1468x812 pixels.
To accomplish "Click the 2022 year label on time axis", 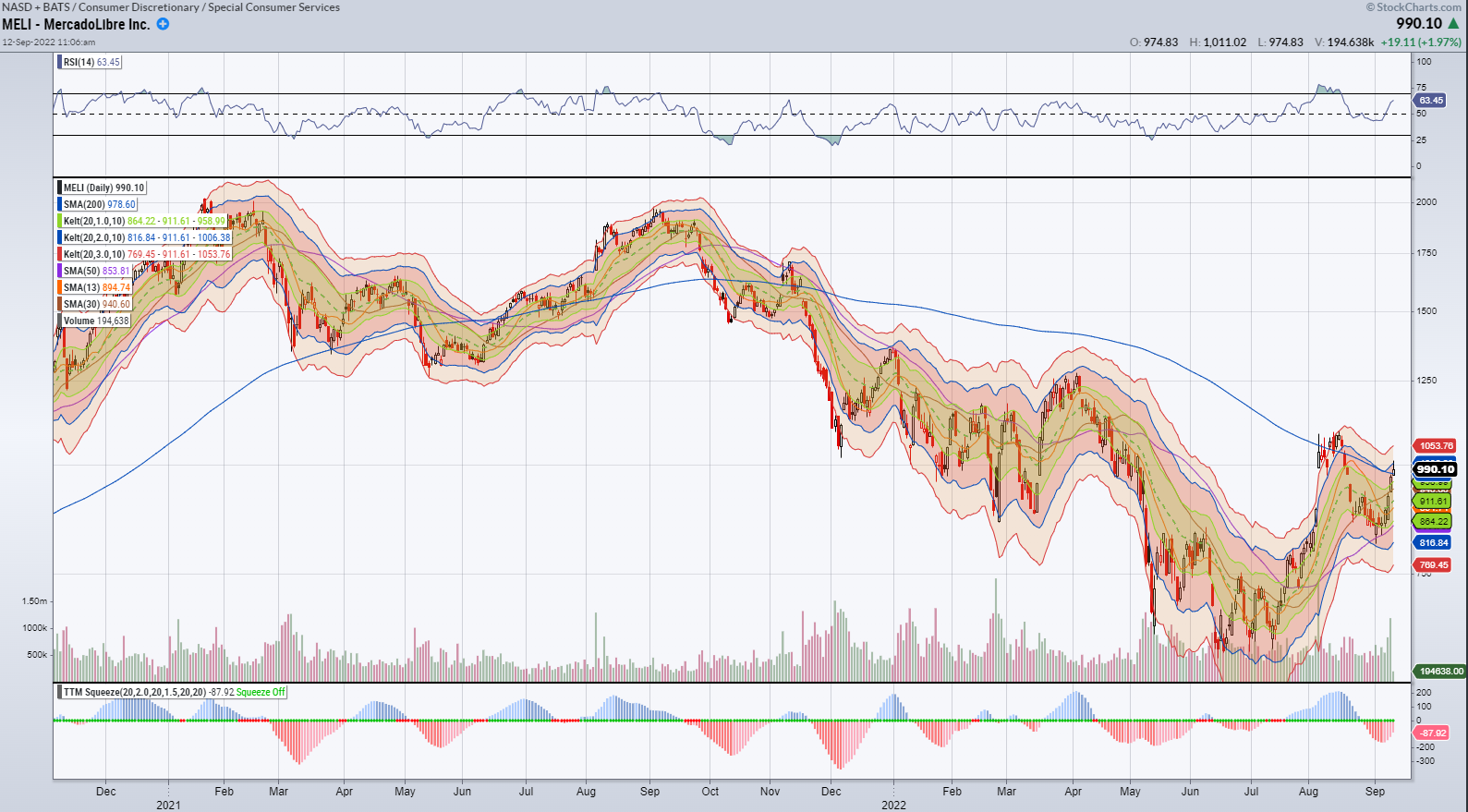I will click(x=894, y=805).
